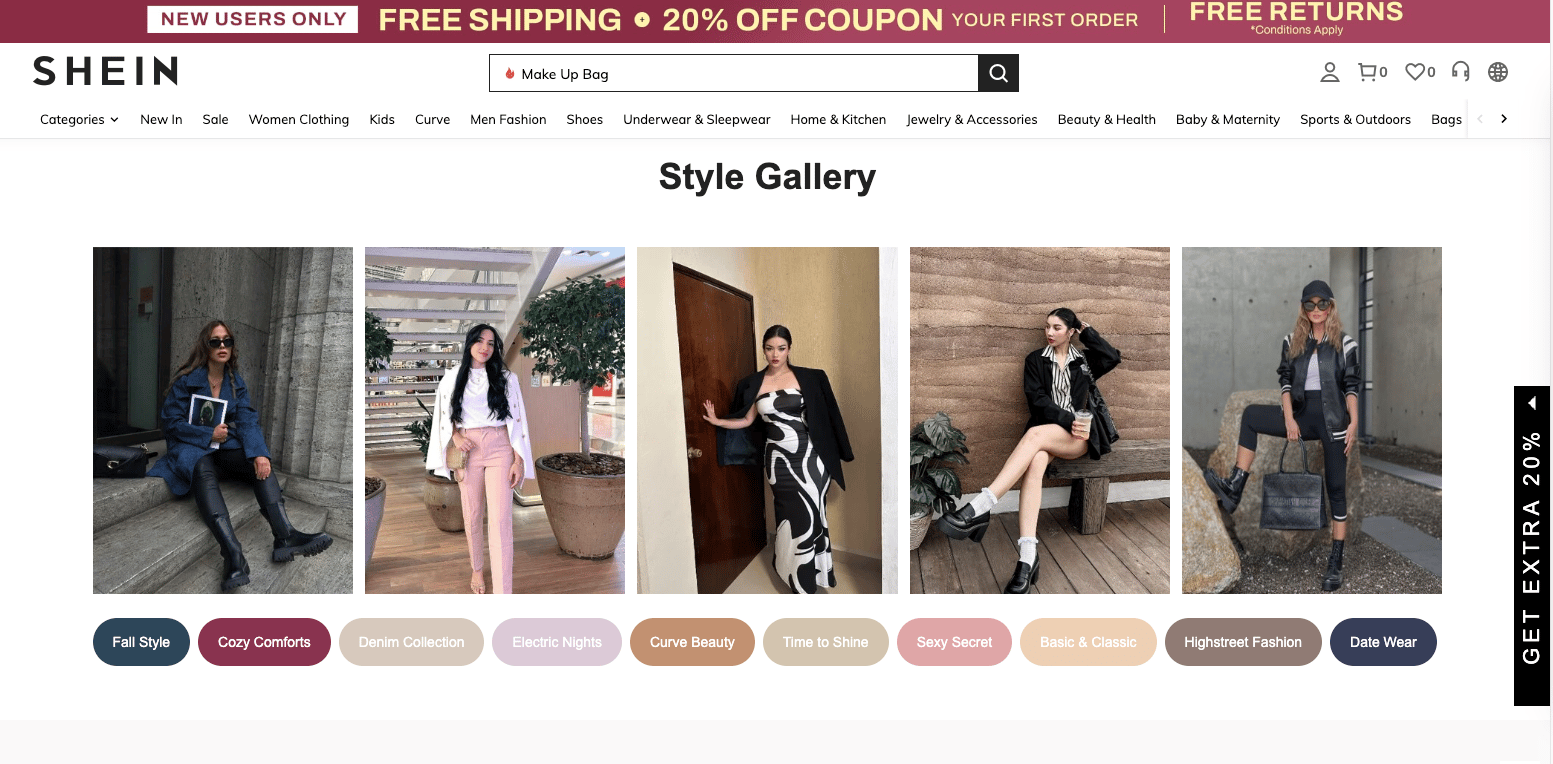Open the black and white dress photo
The height and width of the screenshot is (764, 1553).
[x=767, y=420]
